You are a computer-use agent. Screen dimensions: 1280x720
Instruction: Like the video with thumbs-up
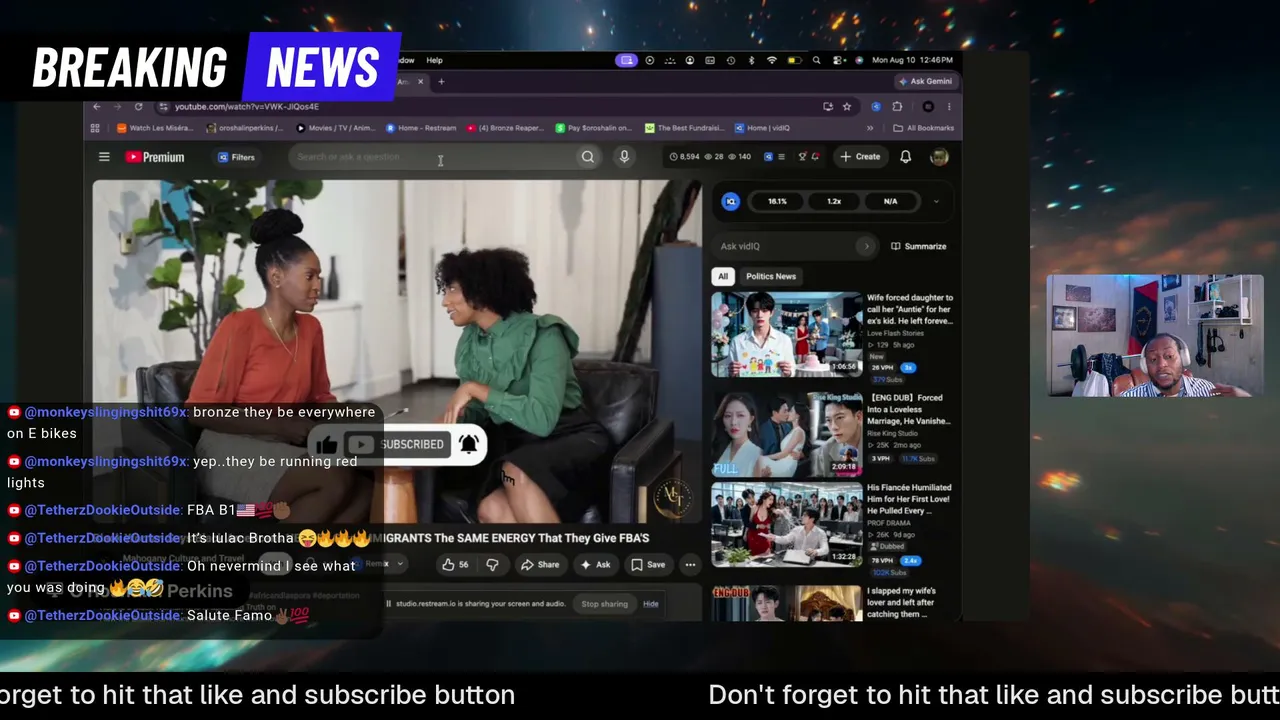click(x=455, y=565)
